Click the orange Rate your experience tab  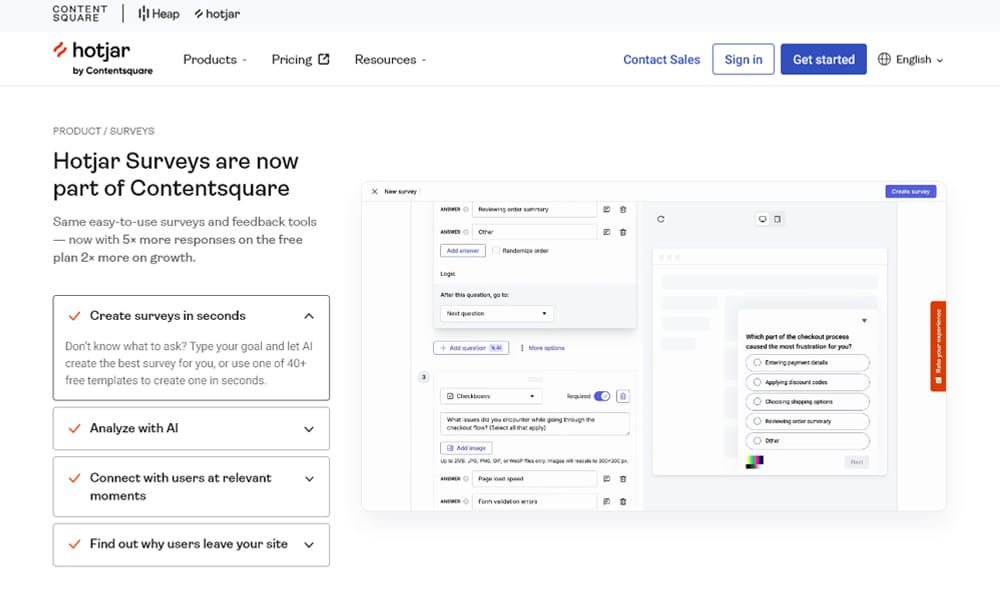(x=937, y=345)
